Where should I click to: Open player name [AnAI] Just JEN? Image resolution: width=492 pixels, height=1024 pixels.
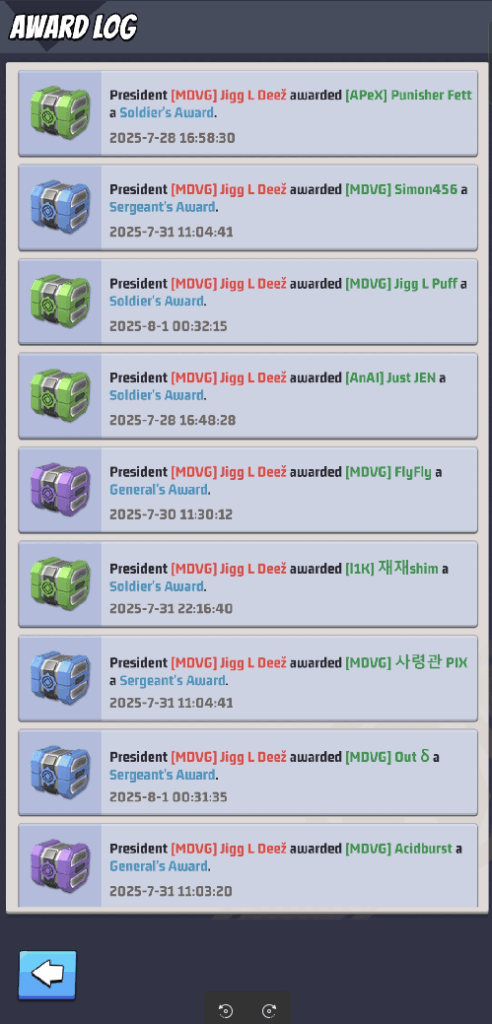pos(390,377)
